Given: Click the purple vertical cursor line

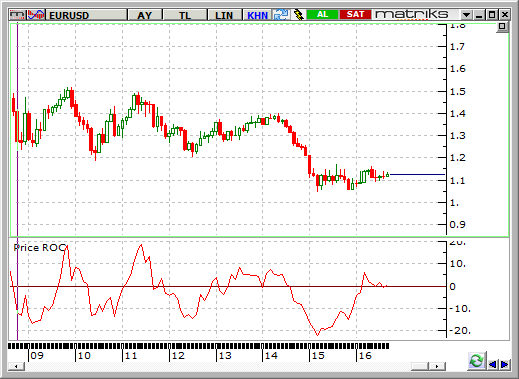Looking at the screenshot, I should 17,180.
